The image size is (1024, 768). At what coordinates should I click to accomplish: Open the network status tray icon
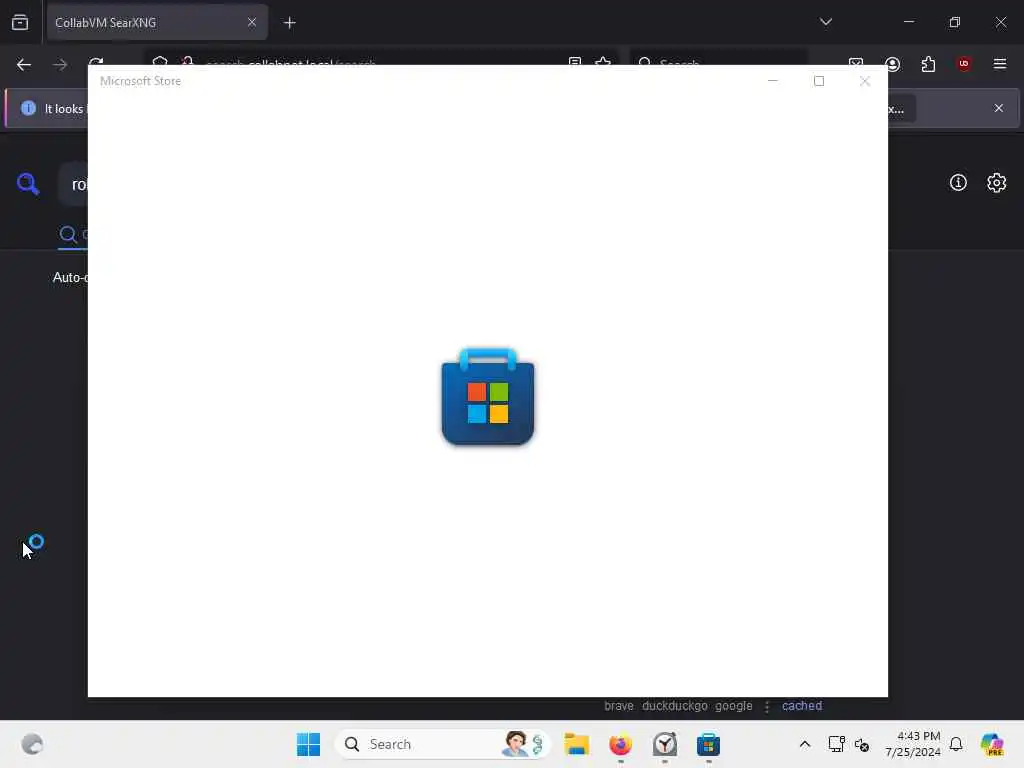point(836,744)
